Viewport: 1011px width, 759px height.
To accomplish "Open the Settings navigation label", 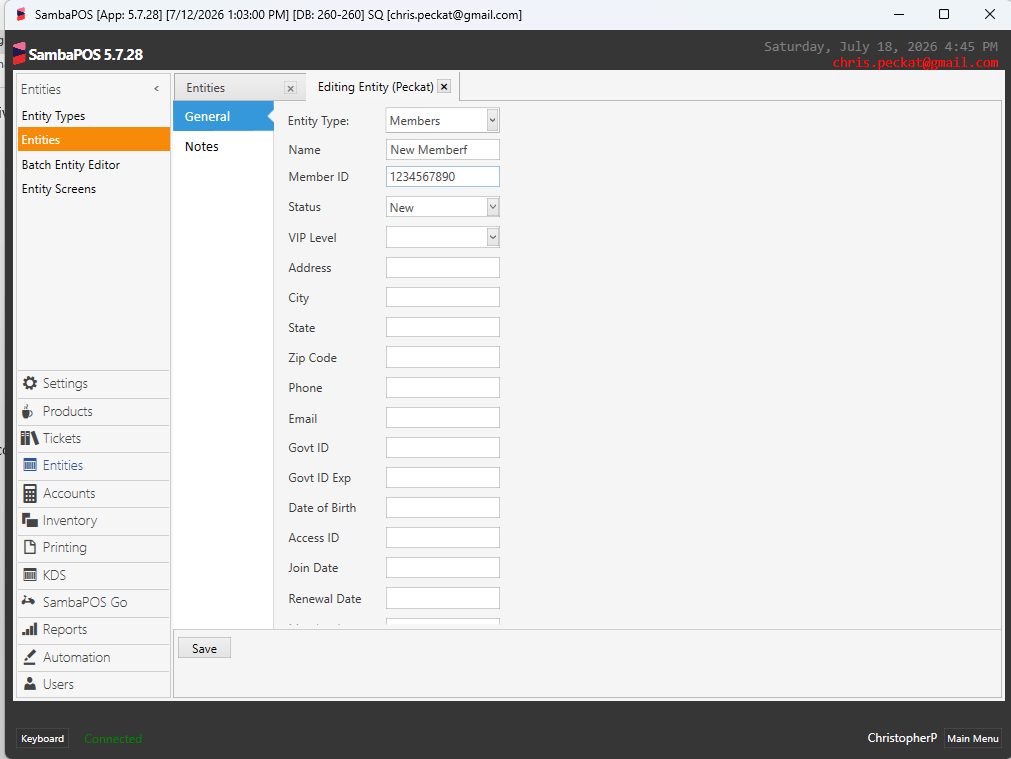I will coord(65,383).
